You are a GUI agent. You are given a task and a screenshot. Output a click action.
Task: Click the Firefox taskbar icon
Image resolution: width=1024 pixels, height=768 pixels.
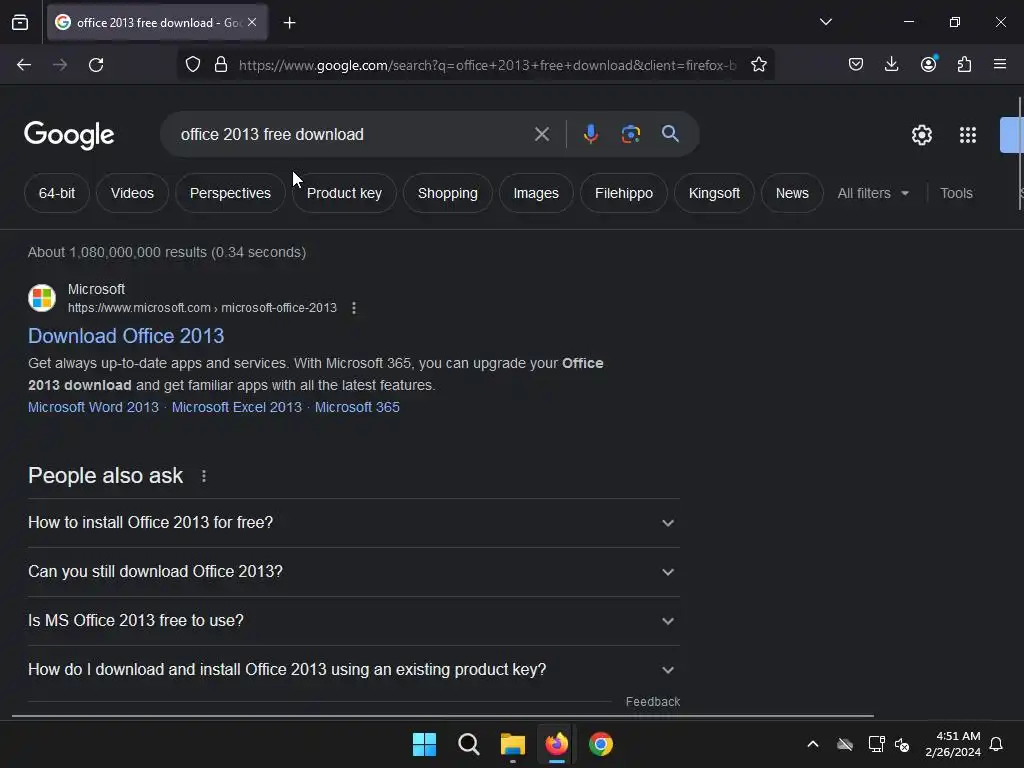pos(556,744)
